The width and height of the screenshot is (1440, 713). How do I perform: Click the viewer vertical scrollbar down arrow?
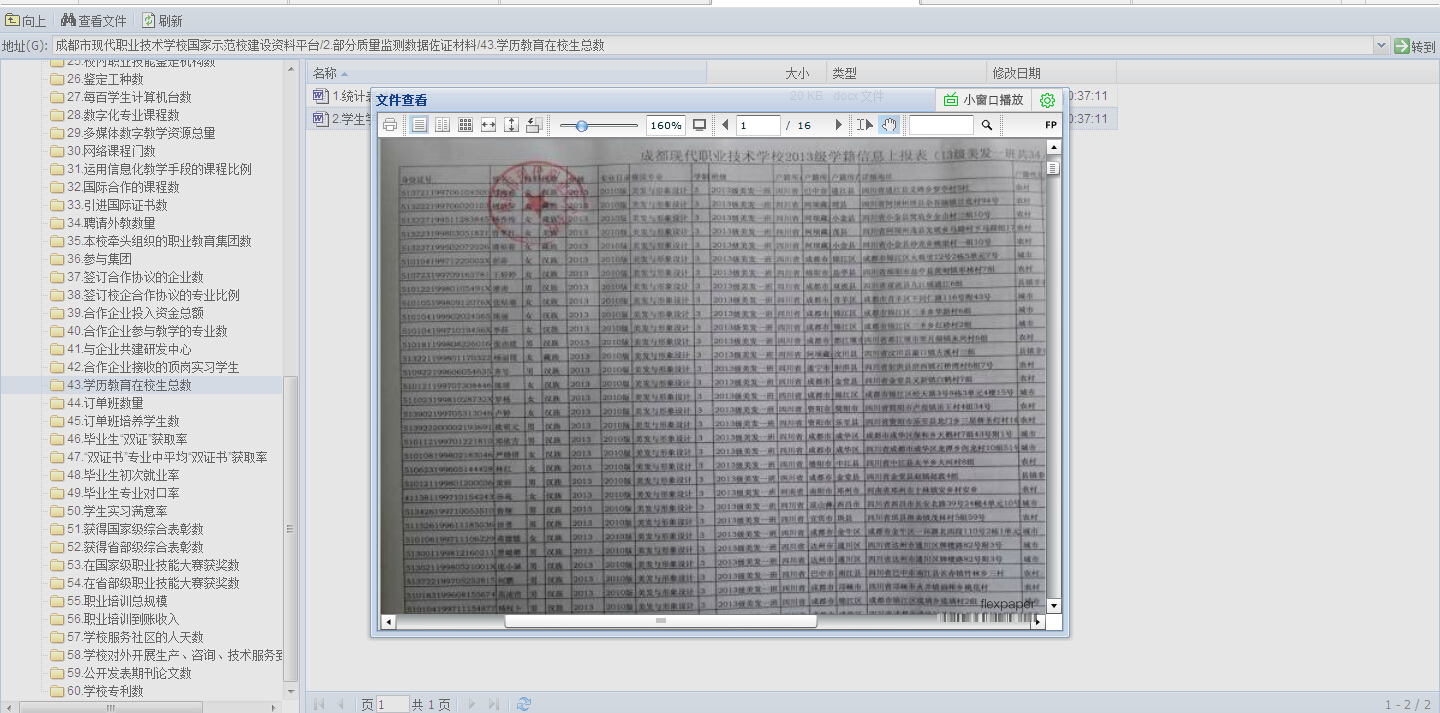coord(1053,606)
